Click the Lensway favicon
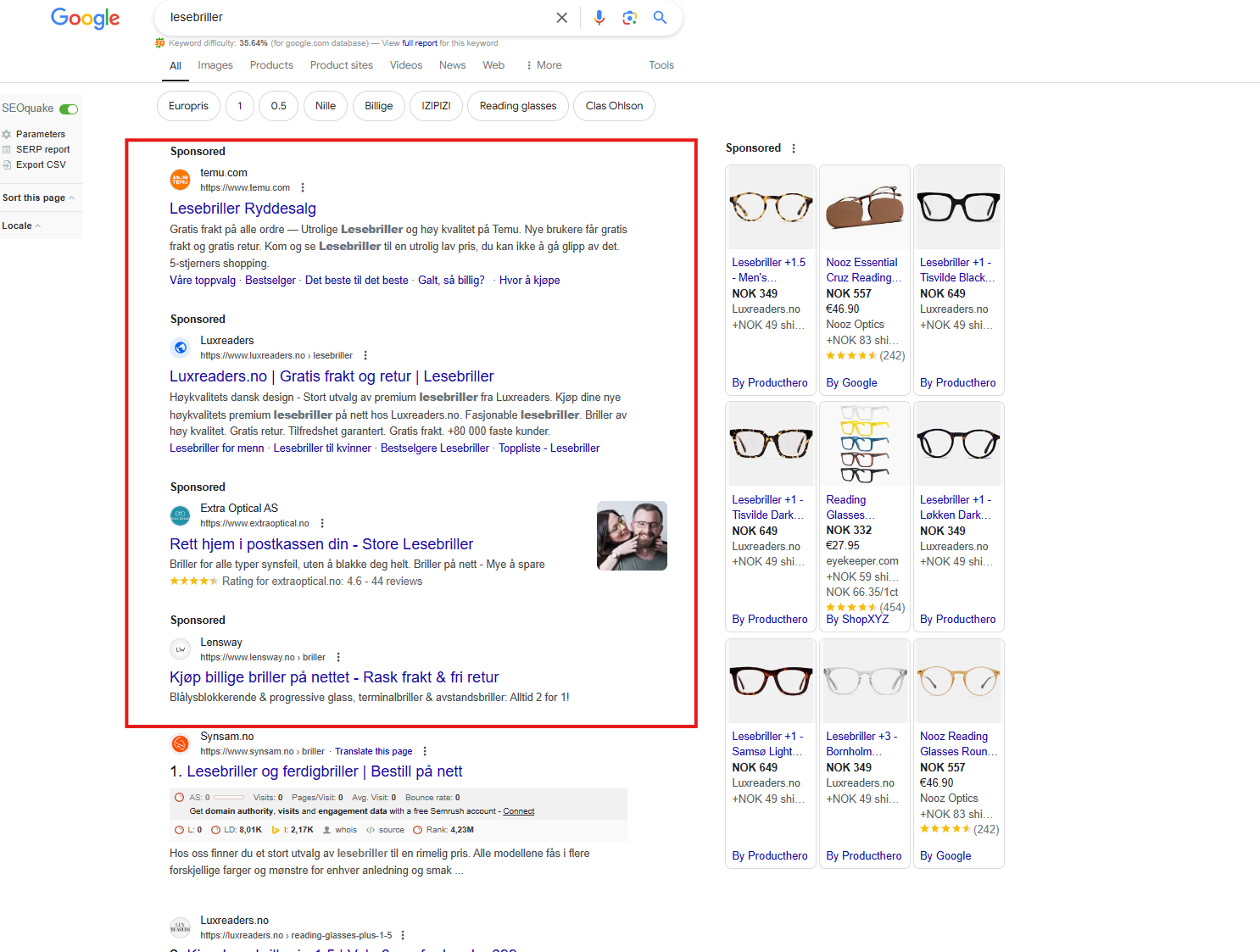The width and height of the screenshot is (1260, 952). coord(181,649)
